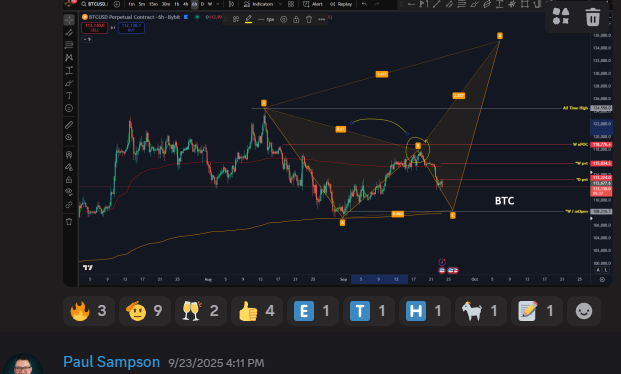Toggle the letter E reaction
The width and height of the screenshot is (621, 374).
pyautogui.click(x=313, y=311)
